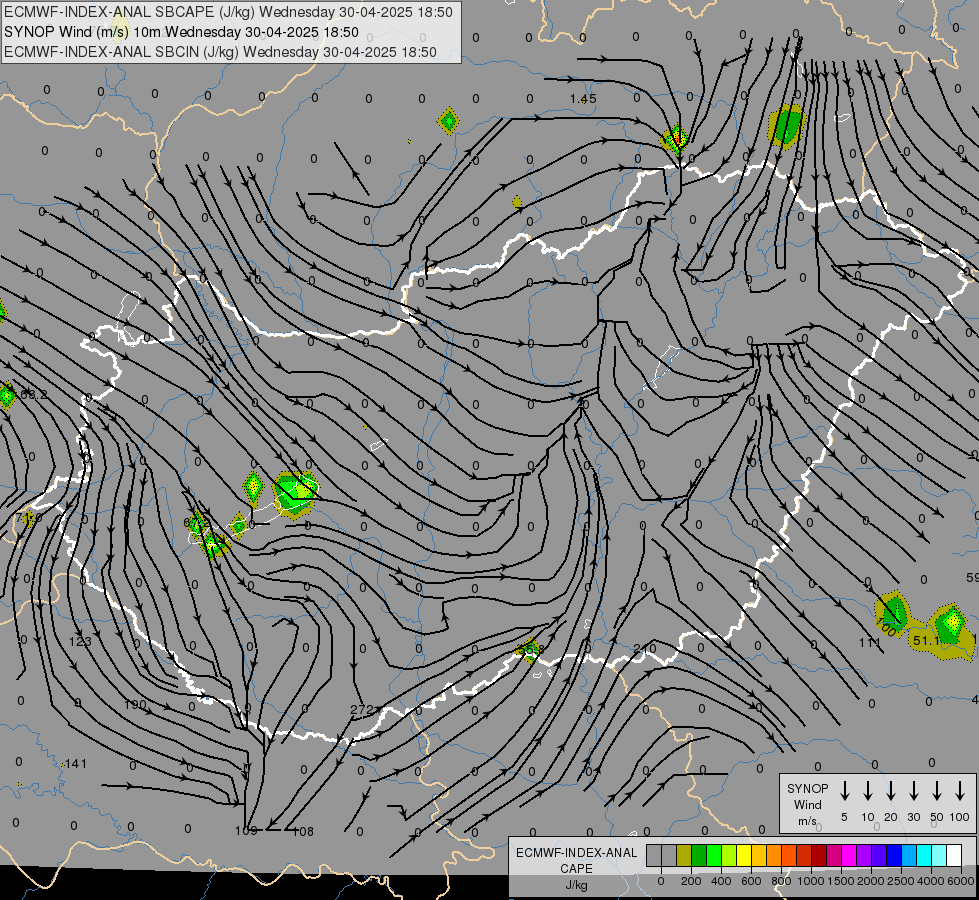Click the SYNOP Wind 10m title line

181,32
